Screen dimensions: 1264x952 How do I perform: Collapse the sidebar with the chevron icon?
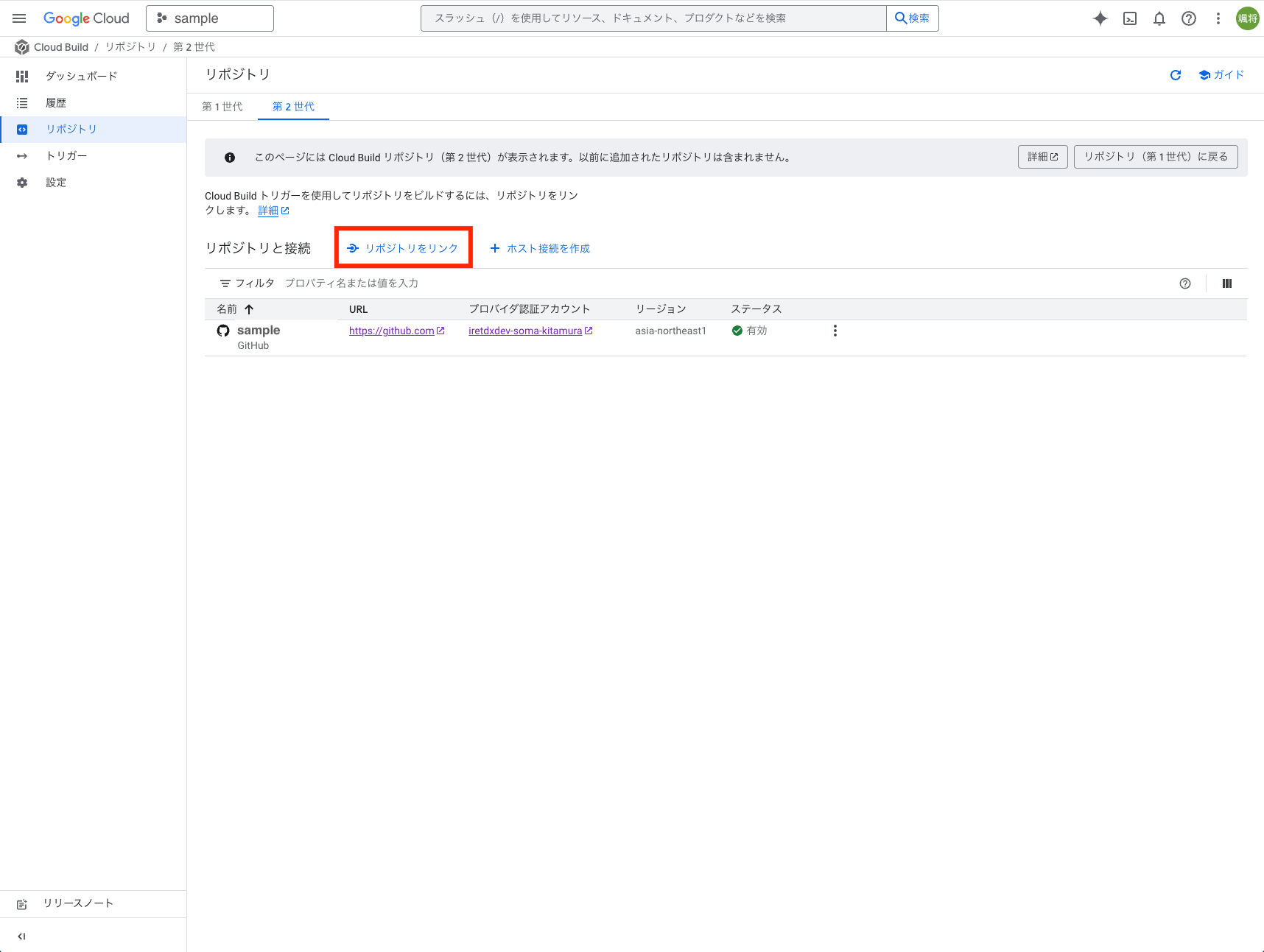[x=21, y=937]
